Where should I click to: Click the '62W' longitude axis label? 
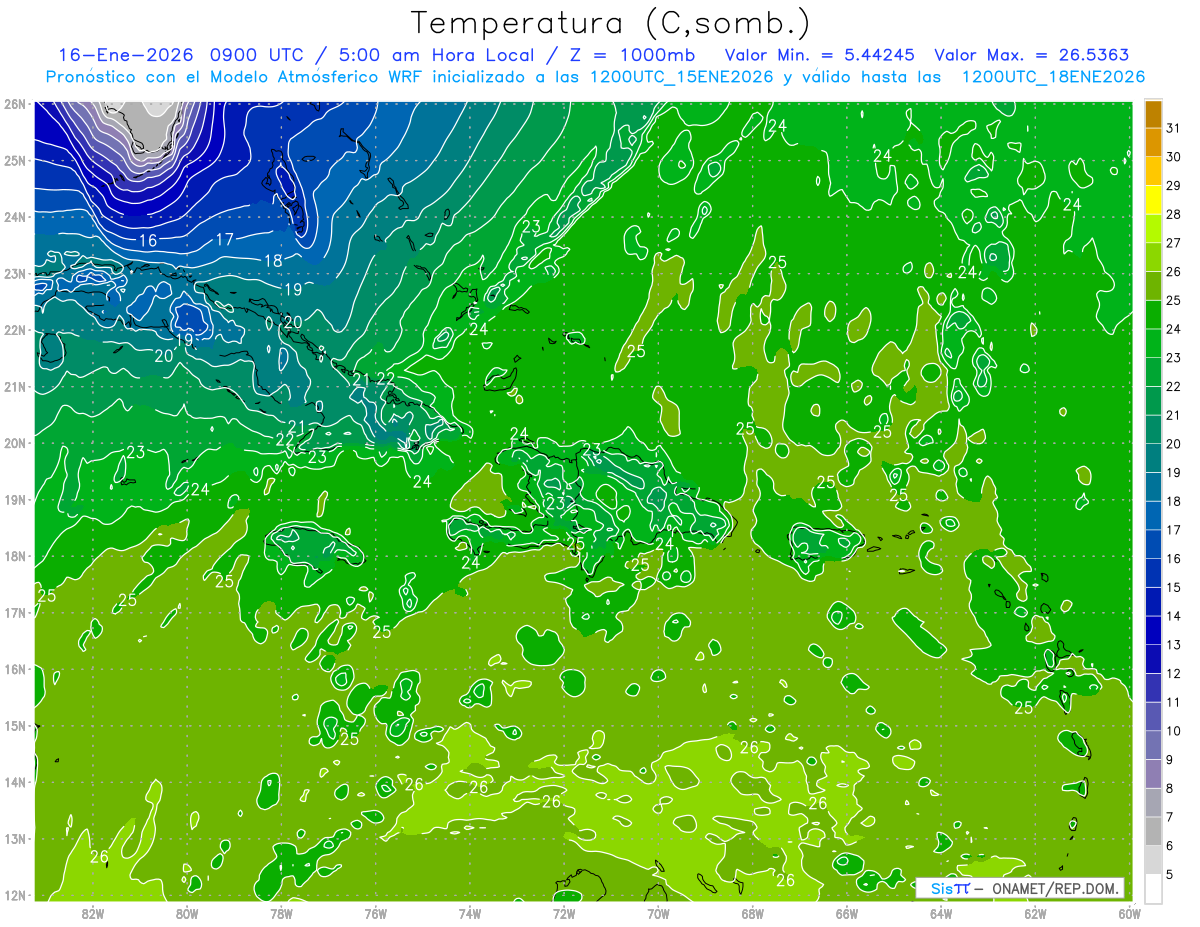point(1034,913)
